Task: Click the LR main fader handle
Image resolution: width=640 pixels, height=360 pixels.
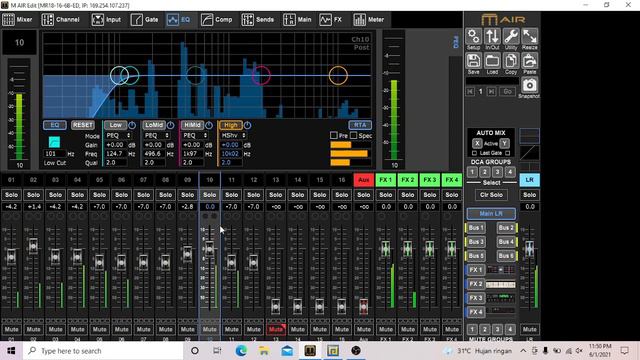Action: tap(529, 249)
